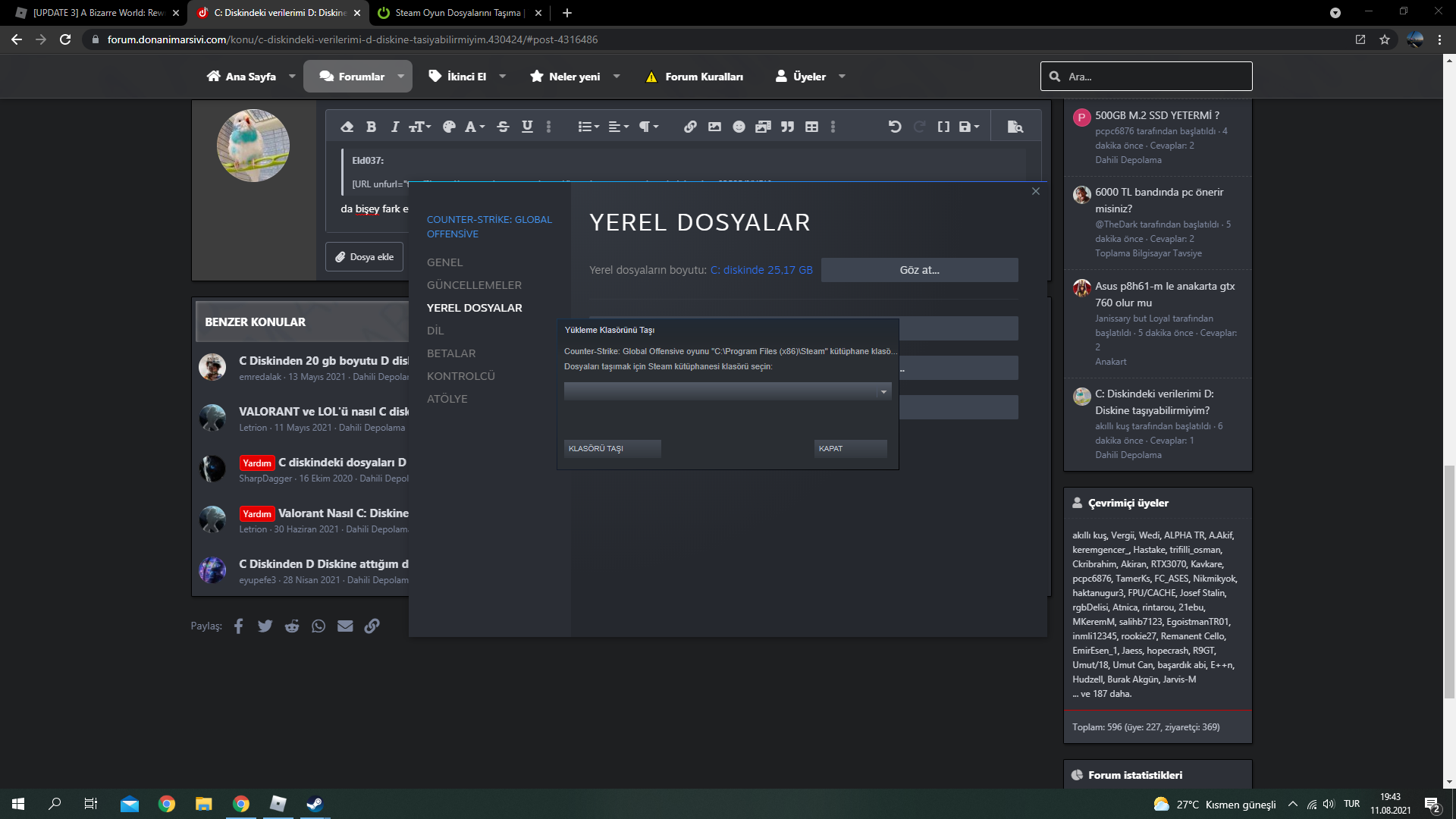Image resolution: width=1456 pixels, height=819 pixels.
Task: Toggle strikethrough formatting
Action: click(x=503, y=127)
